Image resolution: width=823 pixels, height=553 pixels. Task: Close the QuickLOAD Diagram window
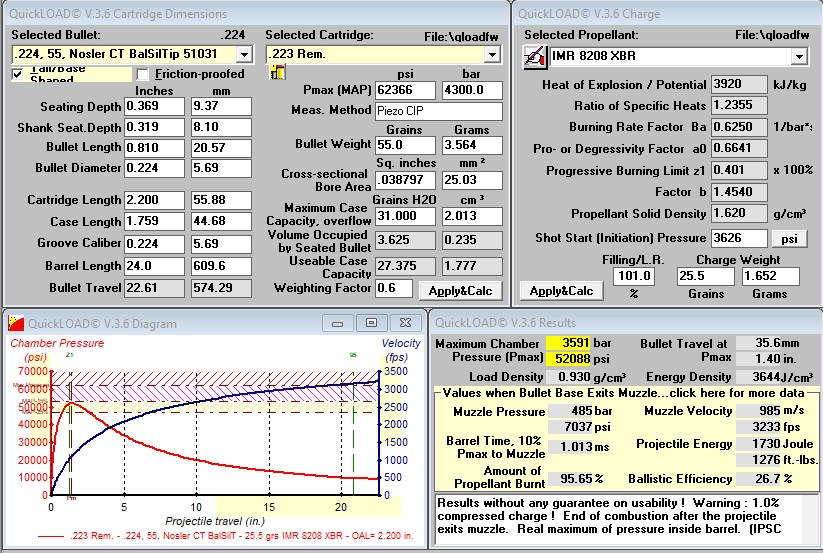pos(405,322)
